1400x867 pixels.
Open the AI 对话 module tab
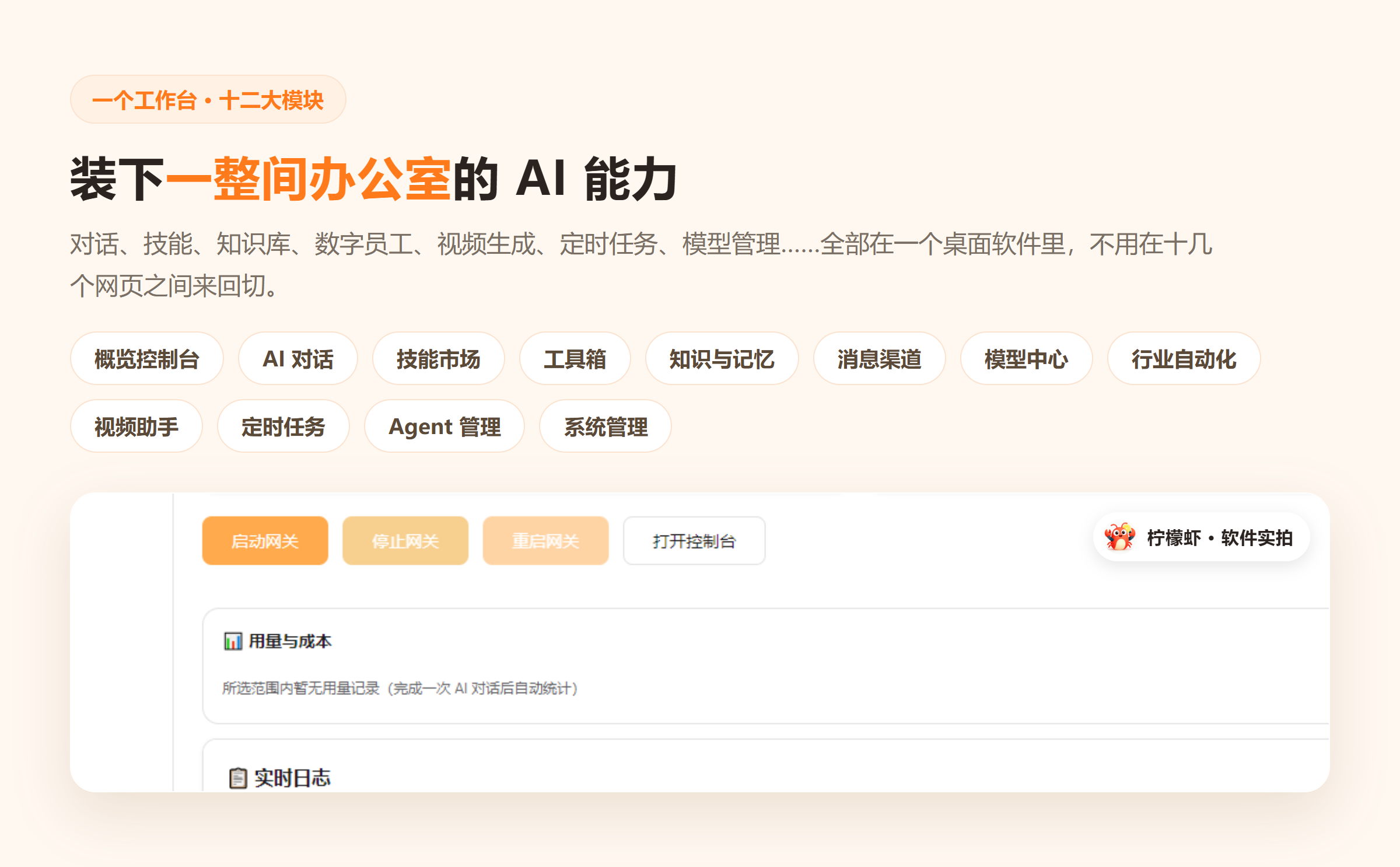click(297, 359)
